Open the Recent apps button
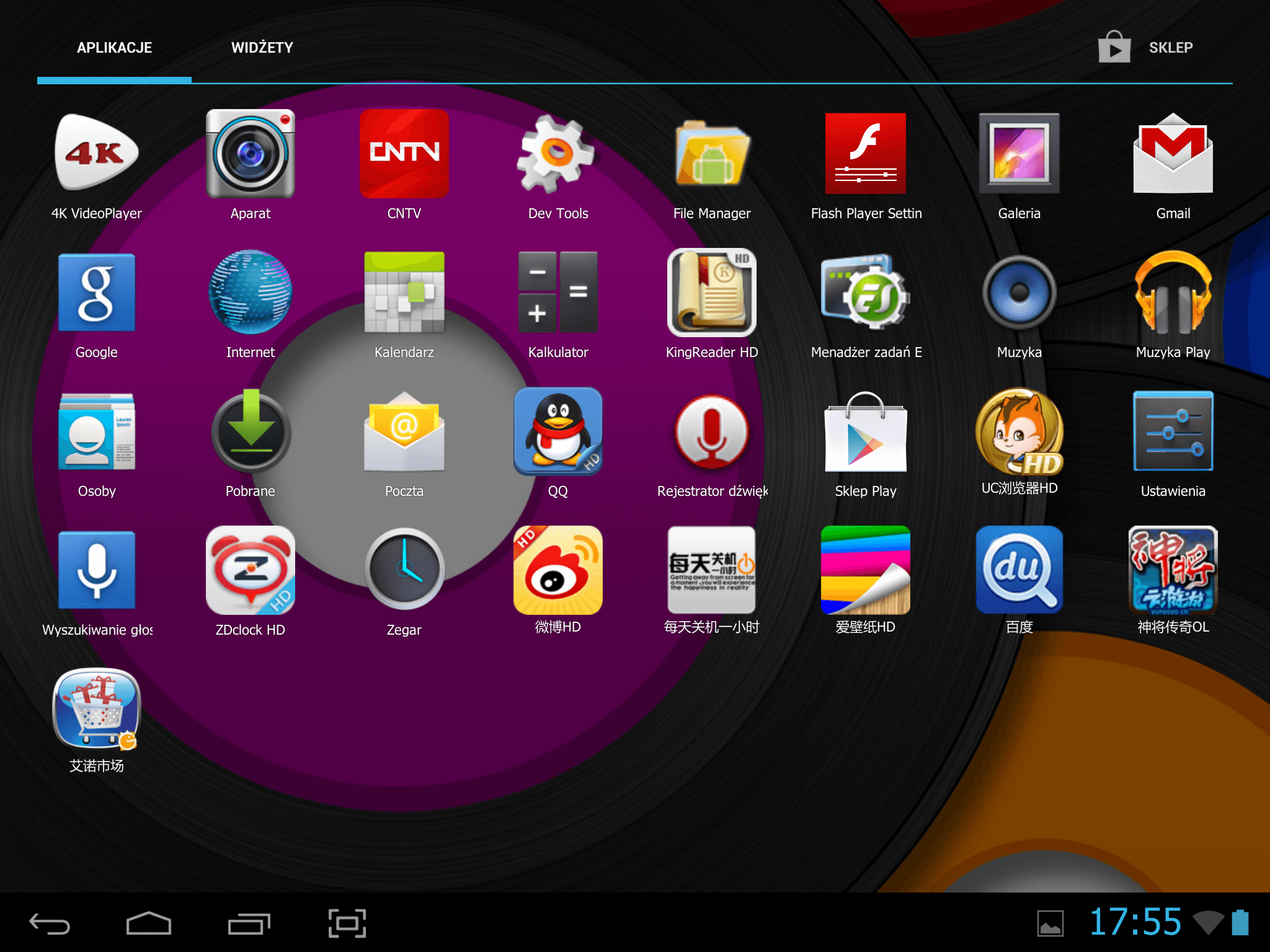The image size is (1270, 952). 249,924
